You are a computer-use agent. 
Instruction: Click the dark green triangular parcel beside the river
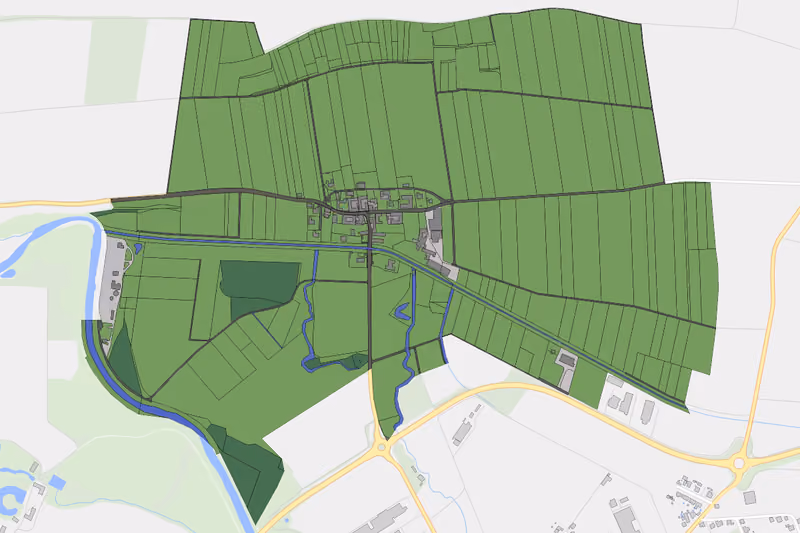click(x=124, y=360)
